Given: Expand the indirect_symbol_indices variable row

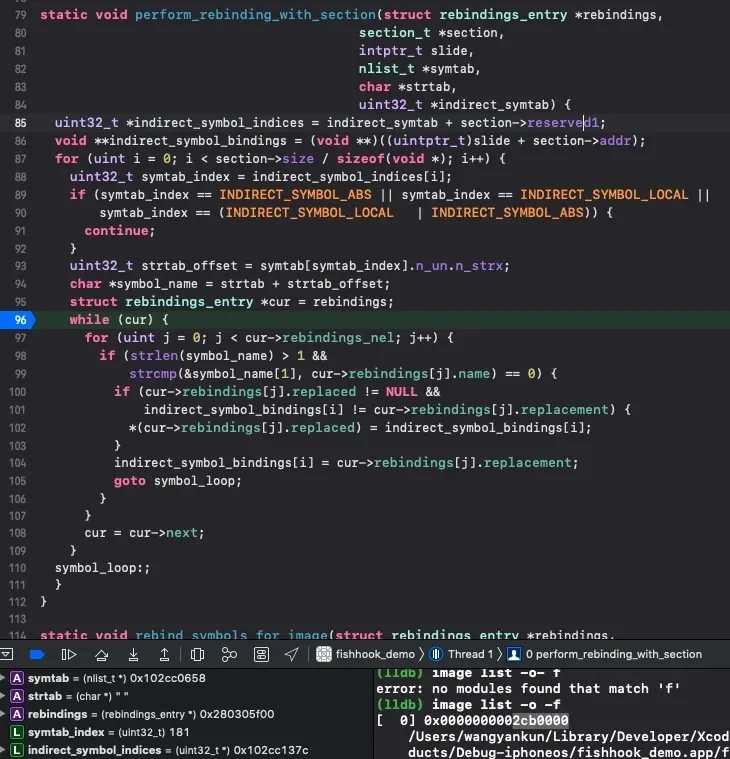Looking at the screenshot, I should coord(3,750).
